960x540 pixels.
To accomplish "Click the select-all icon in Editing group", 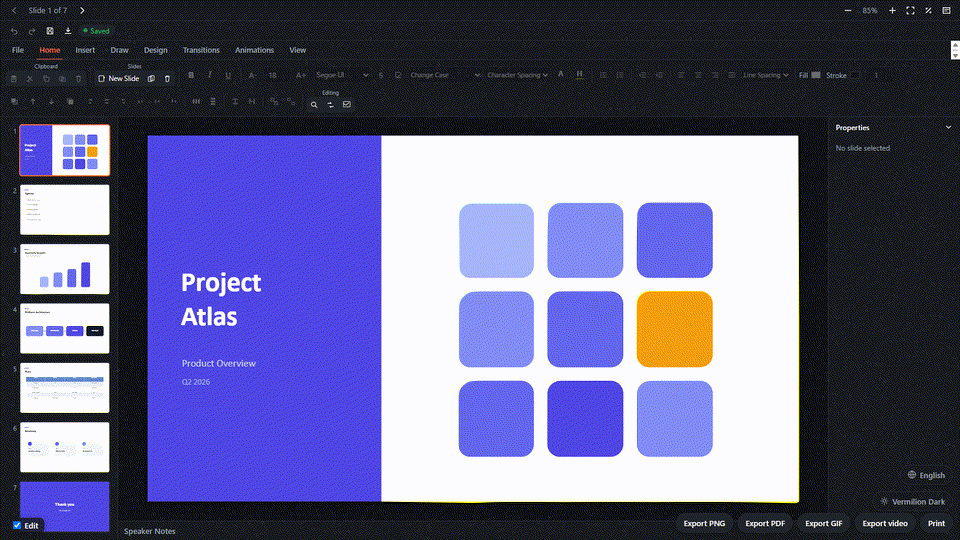I will (347, 105).
